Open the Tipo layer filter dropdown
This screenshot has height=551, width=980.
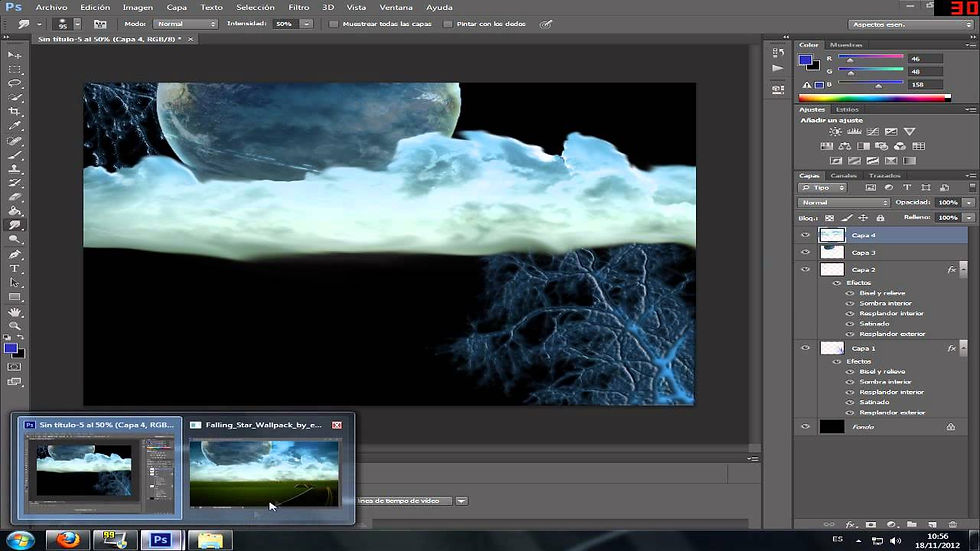(822, 187)
